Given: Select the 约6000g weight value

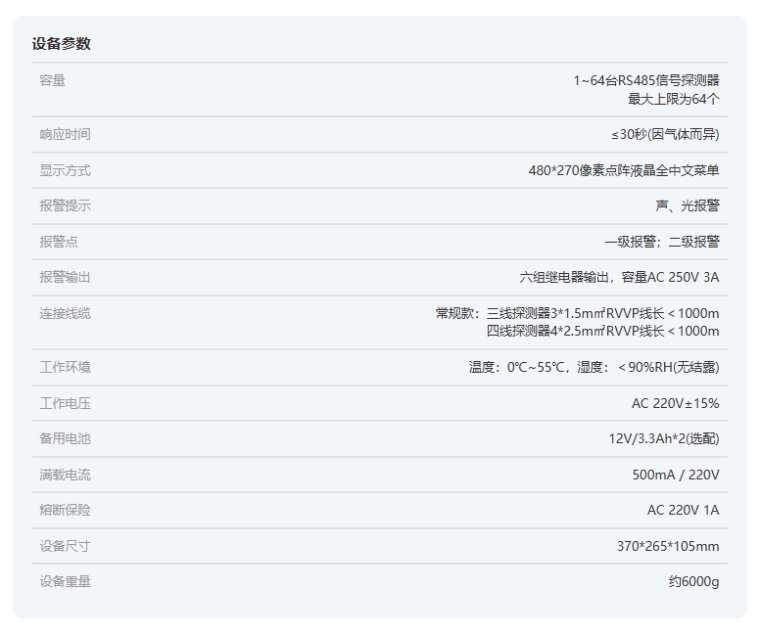Looking at the screenshot, I should 693,582.
